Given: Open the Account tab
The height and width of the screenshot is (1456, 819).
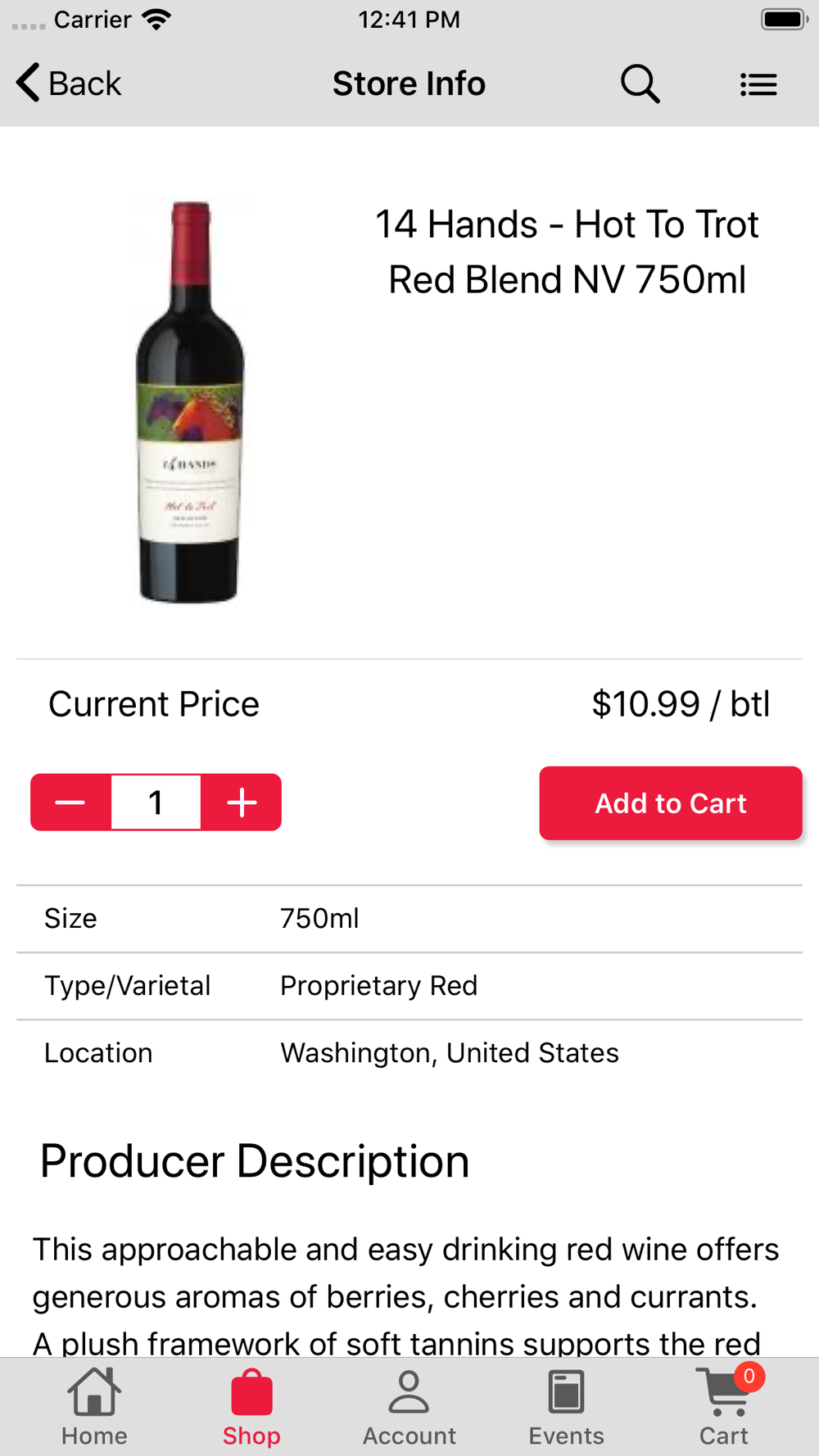Looking at the screenshot, I should (x=409, y=1407).
